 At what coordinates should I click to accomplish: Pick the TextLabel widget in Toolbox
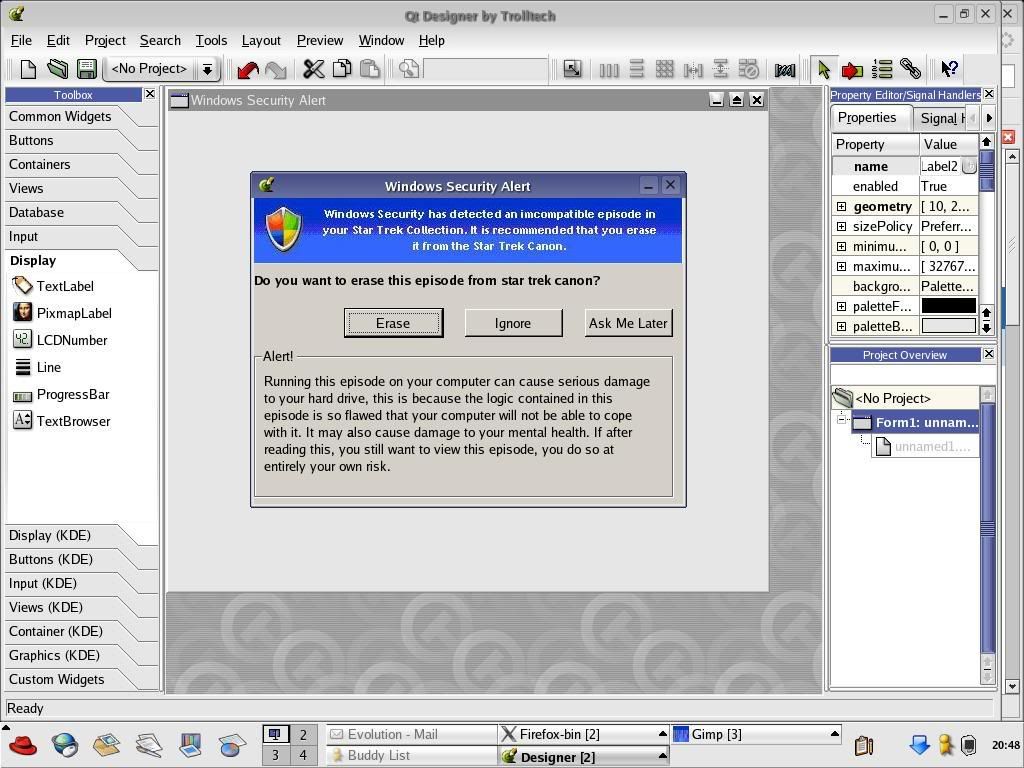(x=53, y=286)
